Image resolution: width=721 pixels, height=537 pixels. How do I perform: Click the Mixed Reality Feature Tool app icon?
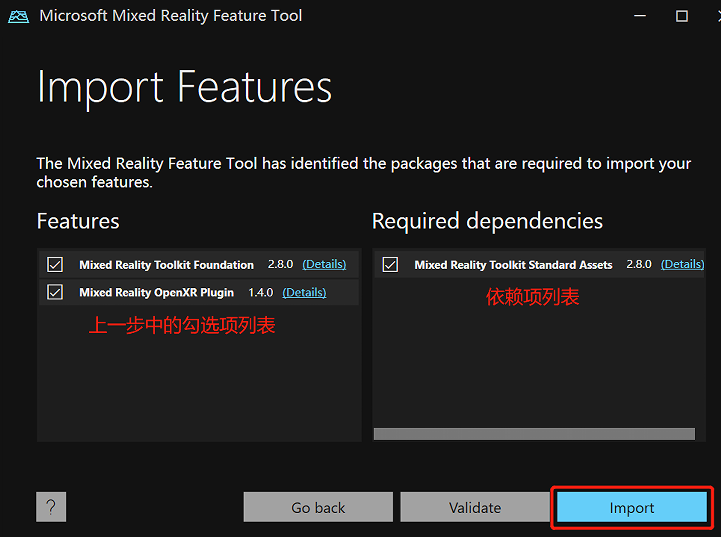[x=18, y=16]
